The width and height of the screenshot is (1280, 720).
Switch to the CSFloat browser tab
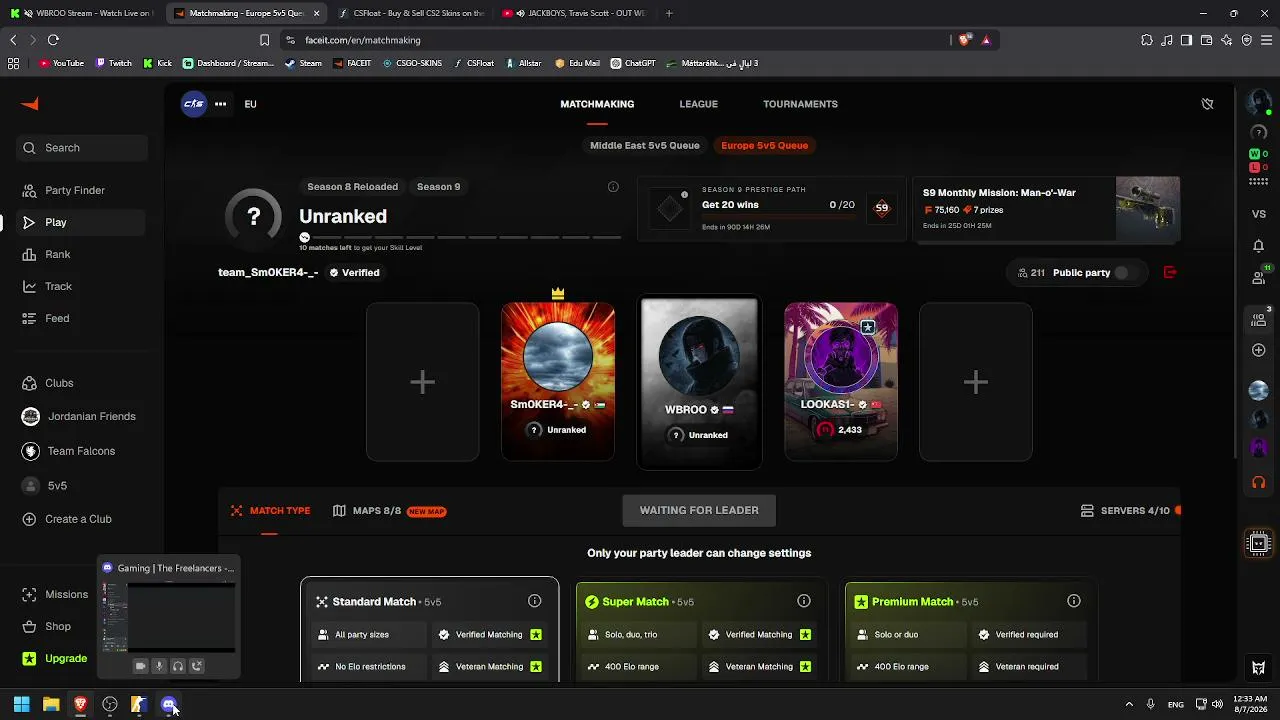click(412, 13)
